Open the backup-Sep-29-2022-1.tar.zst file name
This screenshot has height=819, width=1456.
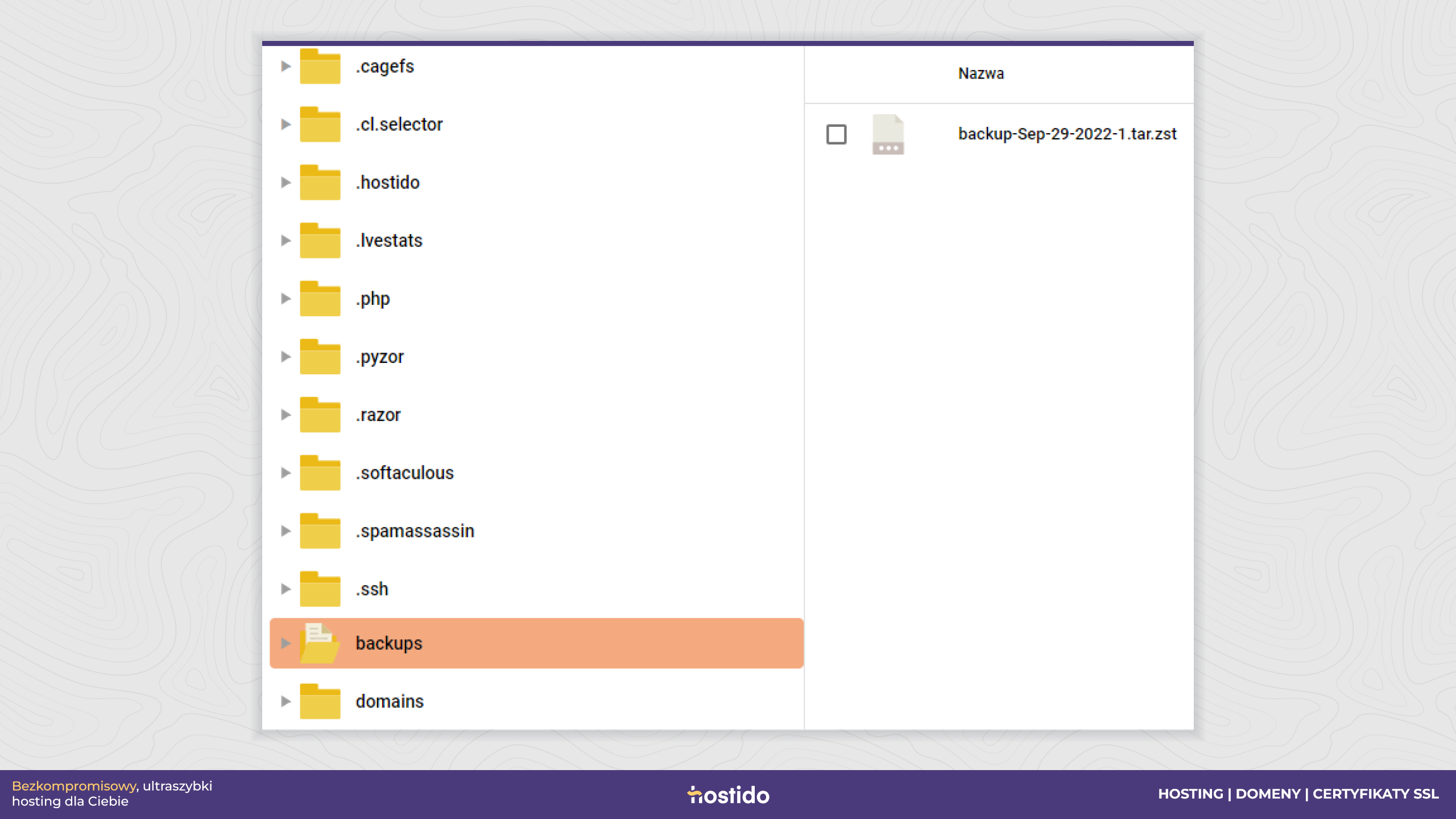tap(1067, 134)
